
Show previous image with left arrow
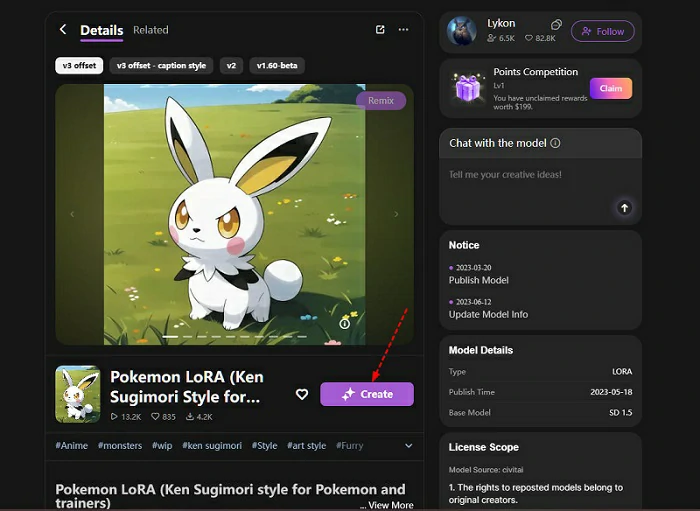point(71,214)
